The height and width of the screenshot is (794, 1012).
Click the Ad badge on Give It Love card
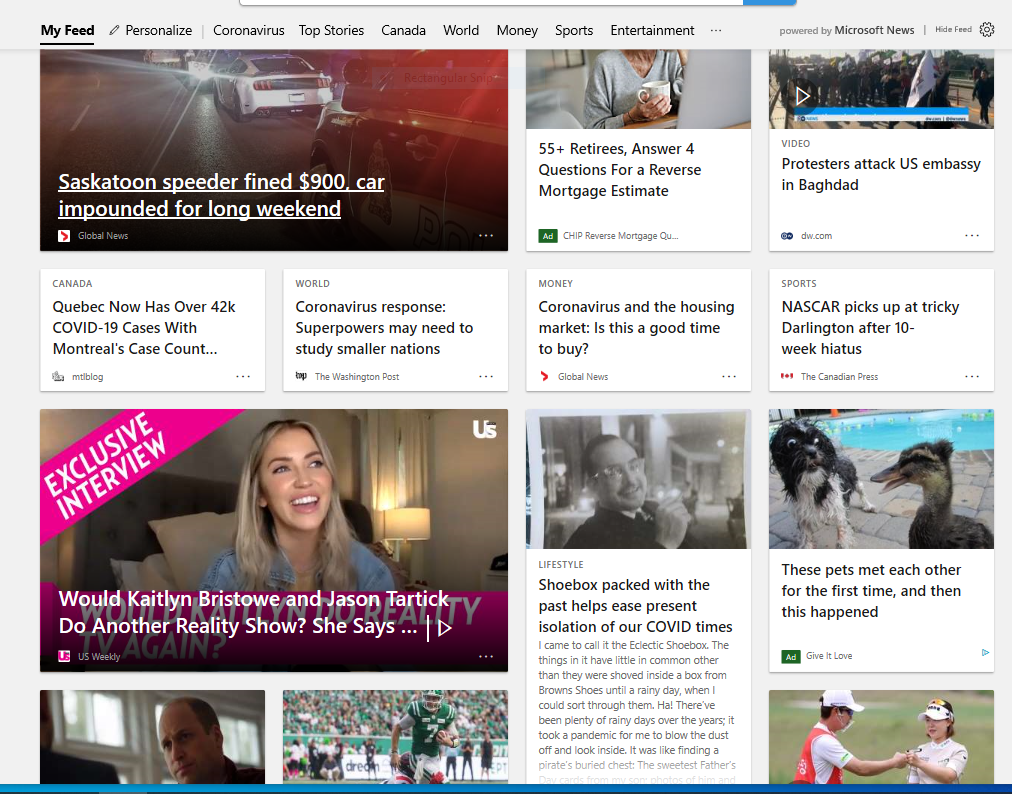click(x=791, y=657)
